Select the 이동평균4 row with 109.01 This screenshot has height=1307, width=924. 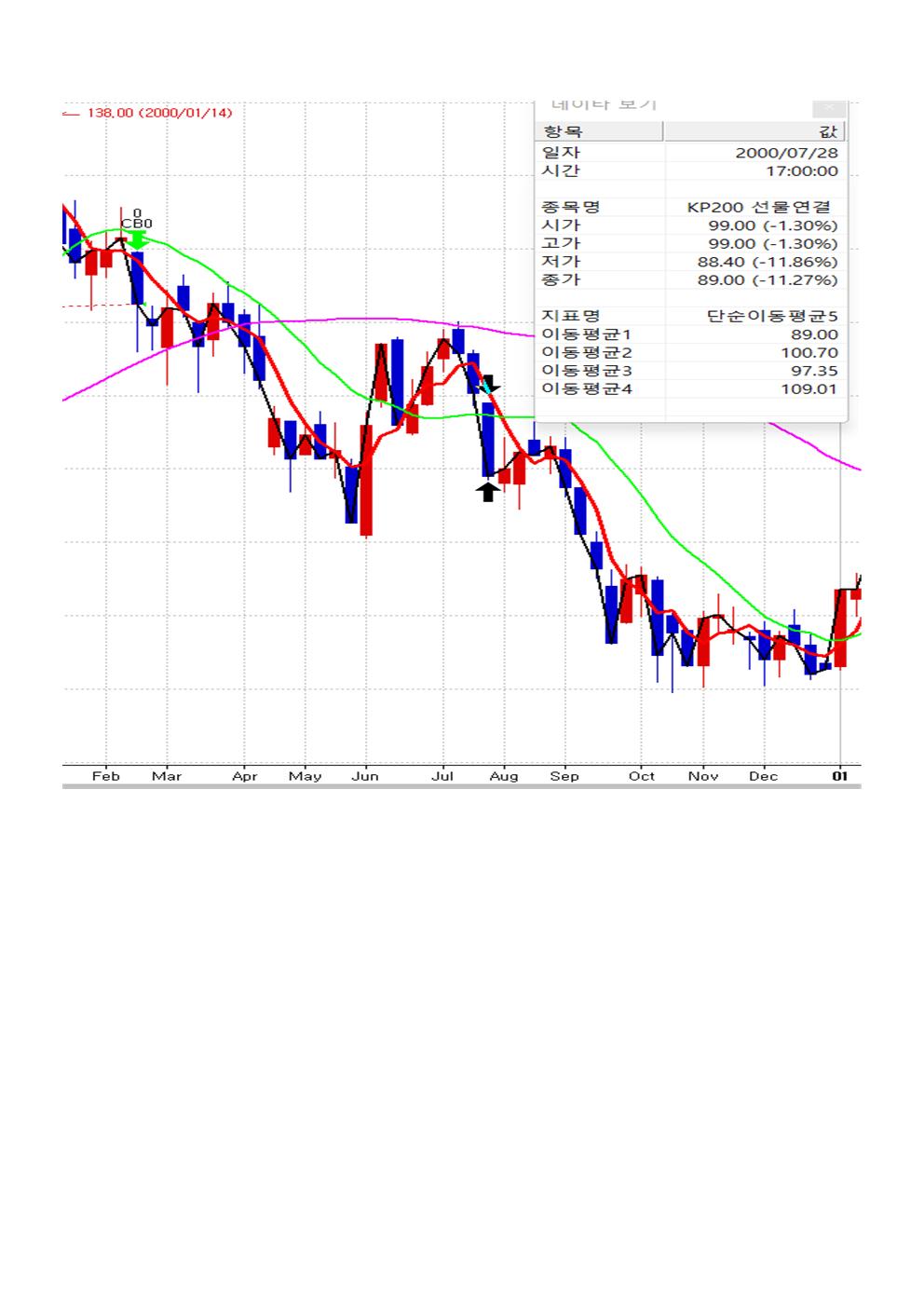[690, 389]
